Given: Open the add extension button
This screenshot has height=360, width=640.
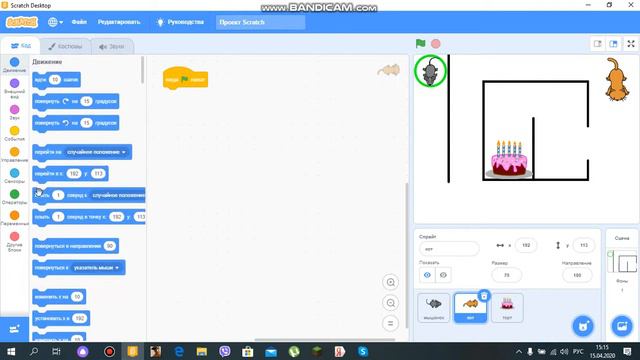Looking at the screenshot, I should click(14, 329).
